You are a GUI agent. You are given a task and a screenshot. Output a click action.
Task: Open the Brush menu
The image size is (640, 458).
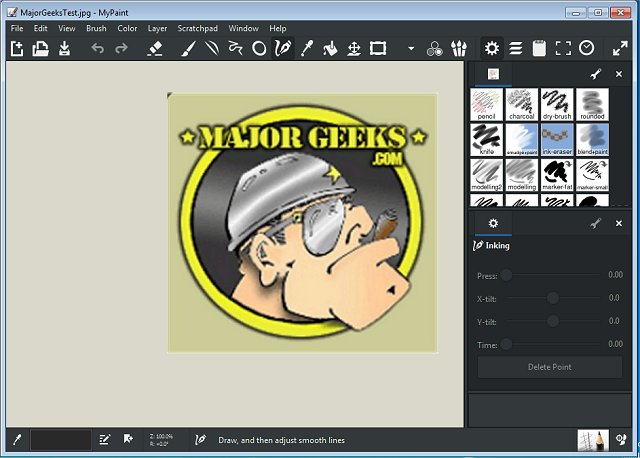tap(96, 28)
